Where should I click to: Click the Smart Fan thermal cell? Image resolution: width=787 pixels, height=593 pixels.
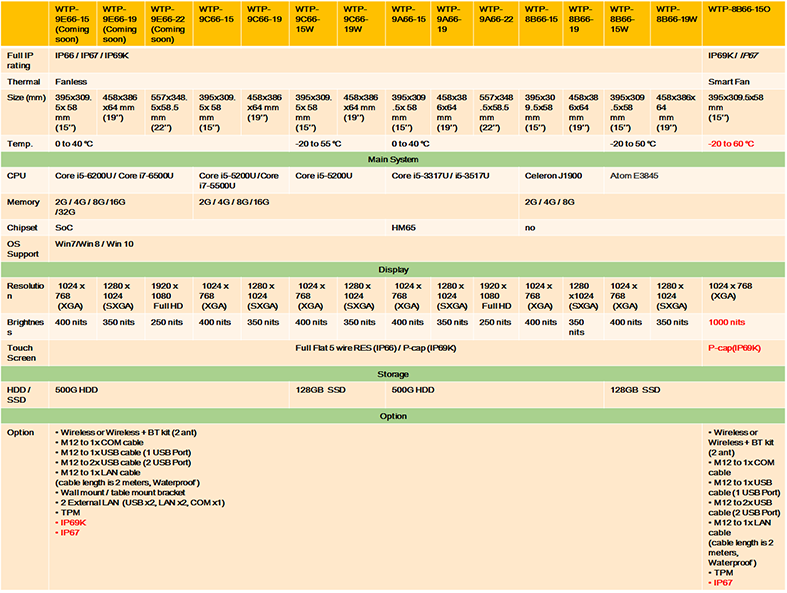pos(729,81)
